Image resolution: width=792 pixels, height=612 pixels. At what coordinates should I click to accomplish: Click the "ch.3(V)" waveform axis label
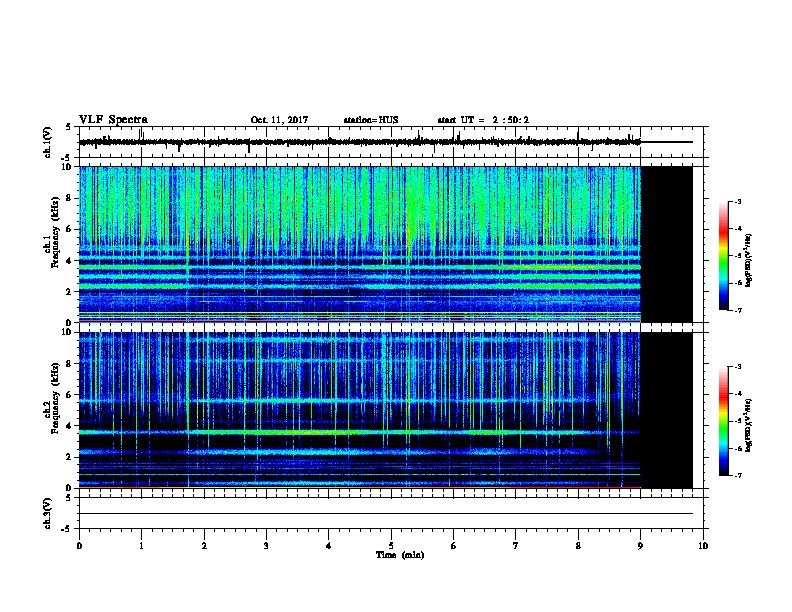[x=48, y=513]
